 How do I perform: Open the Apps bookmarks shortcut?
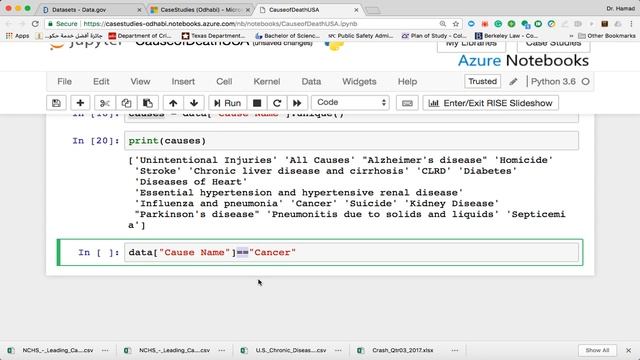pos(18,36)
